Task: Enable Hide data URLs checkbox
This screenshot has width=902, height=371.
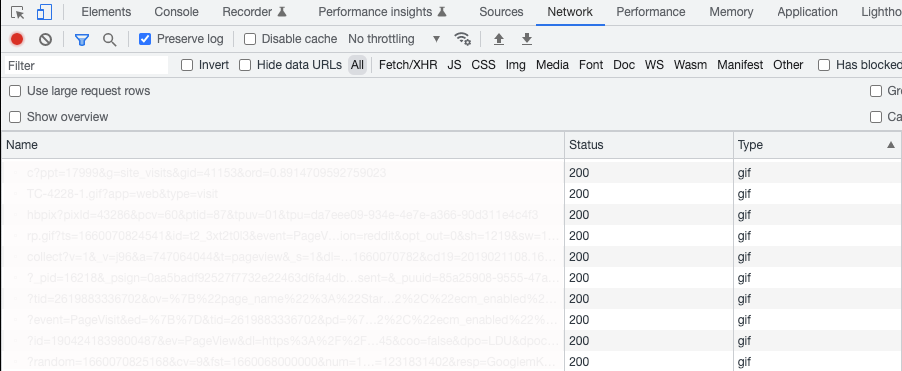Action: click(245, 65)
